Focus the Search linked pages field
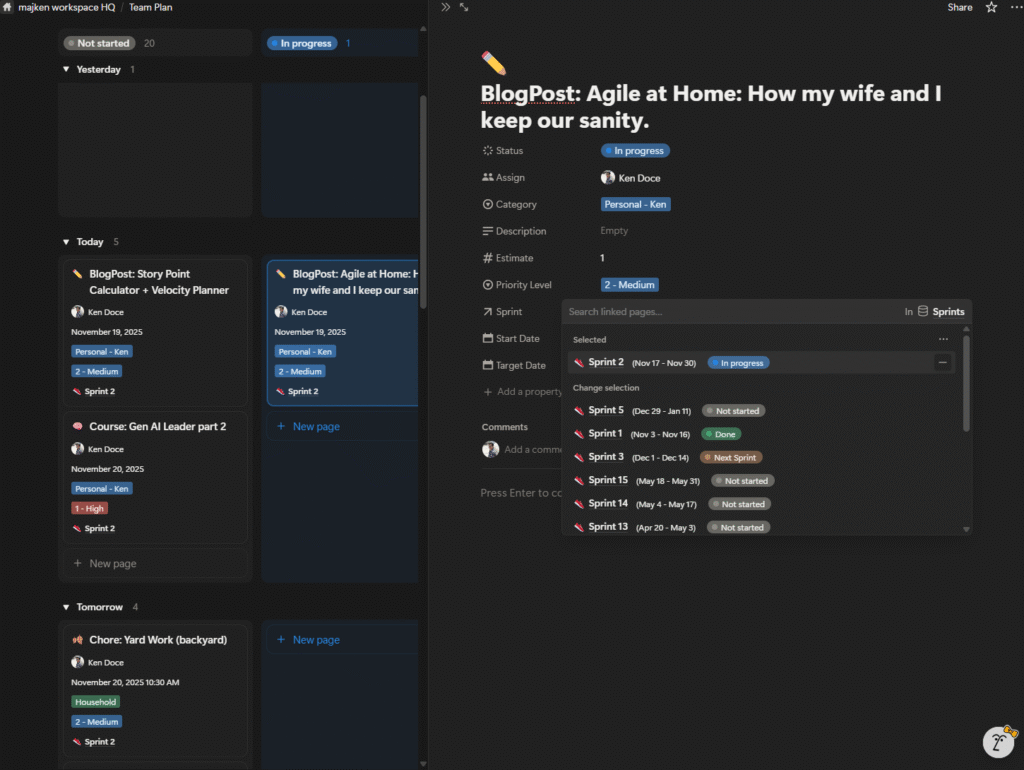1024x770 pixels. coord(730,312)
